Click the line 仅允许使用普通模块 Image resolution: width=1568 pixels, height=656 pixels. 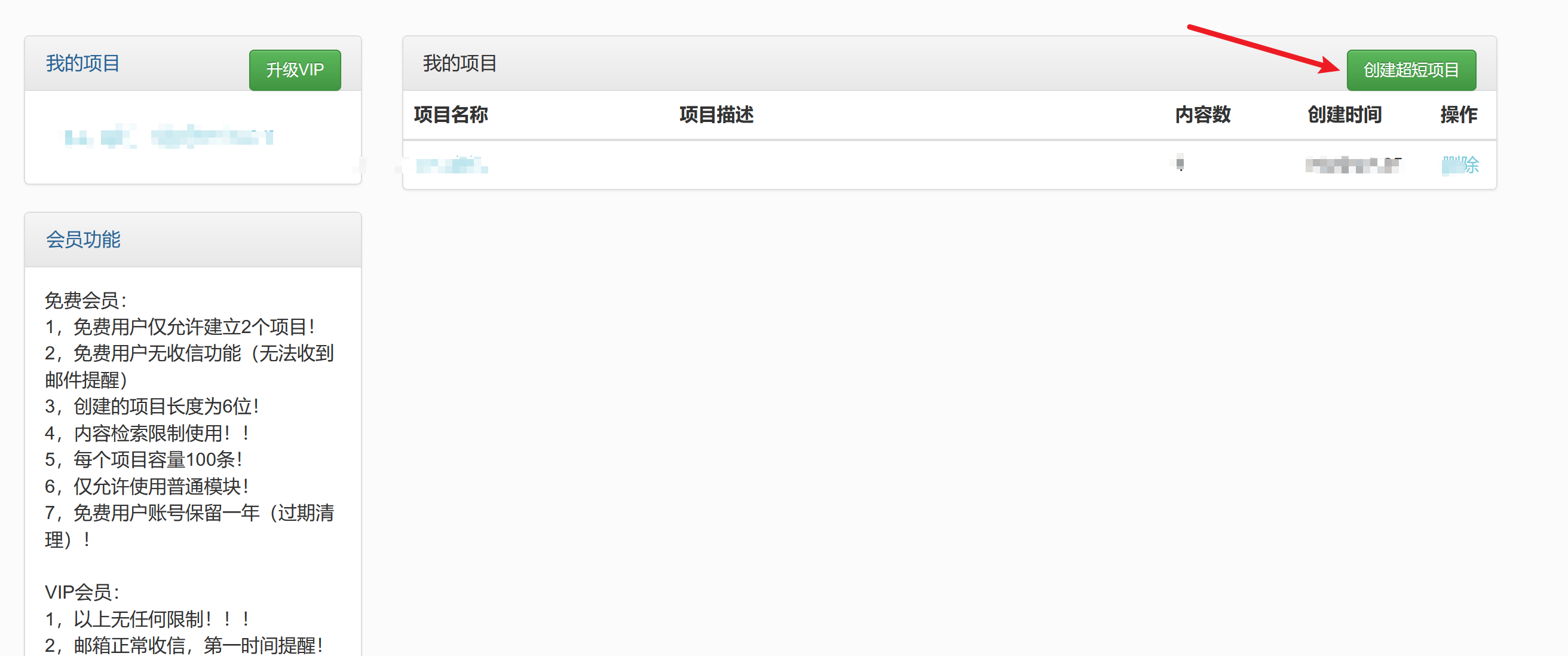click(x=146, y=486)
